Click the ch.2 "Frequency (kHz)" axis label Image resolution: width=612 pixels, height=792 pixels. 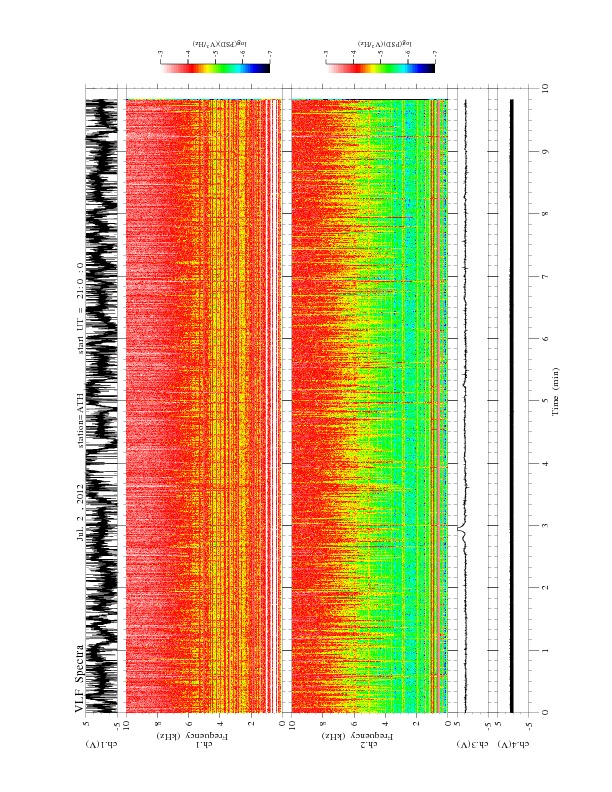pyautogui.click(x=358, y=736)
